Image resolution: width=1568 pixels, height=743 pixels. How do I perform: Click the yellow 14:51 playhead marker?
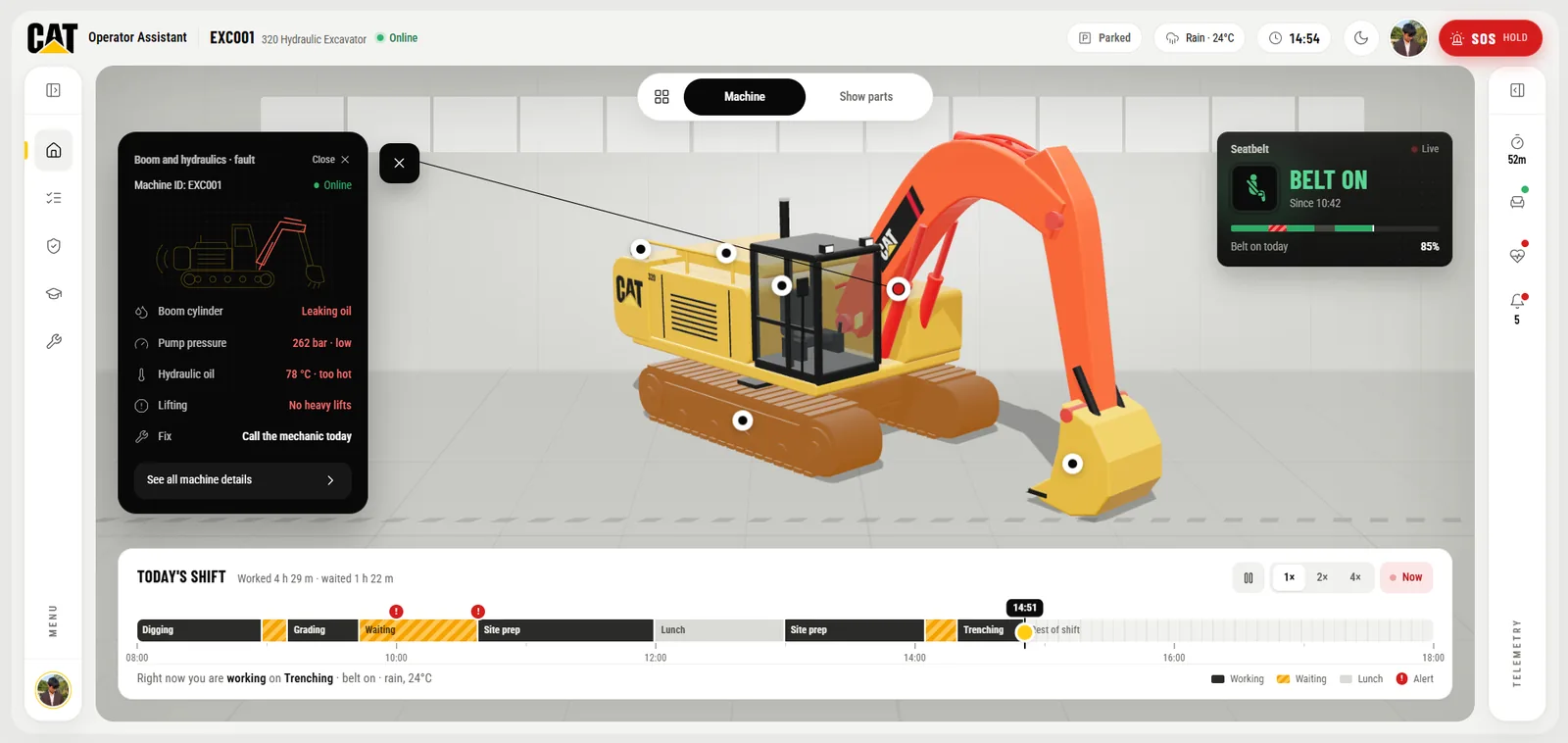(1024, 632)
